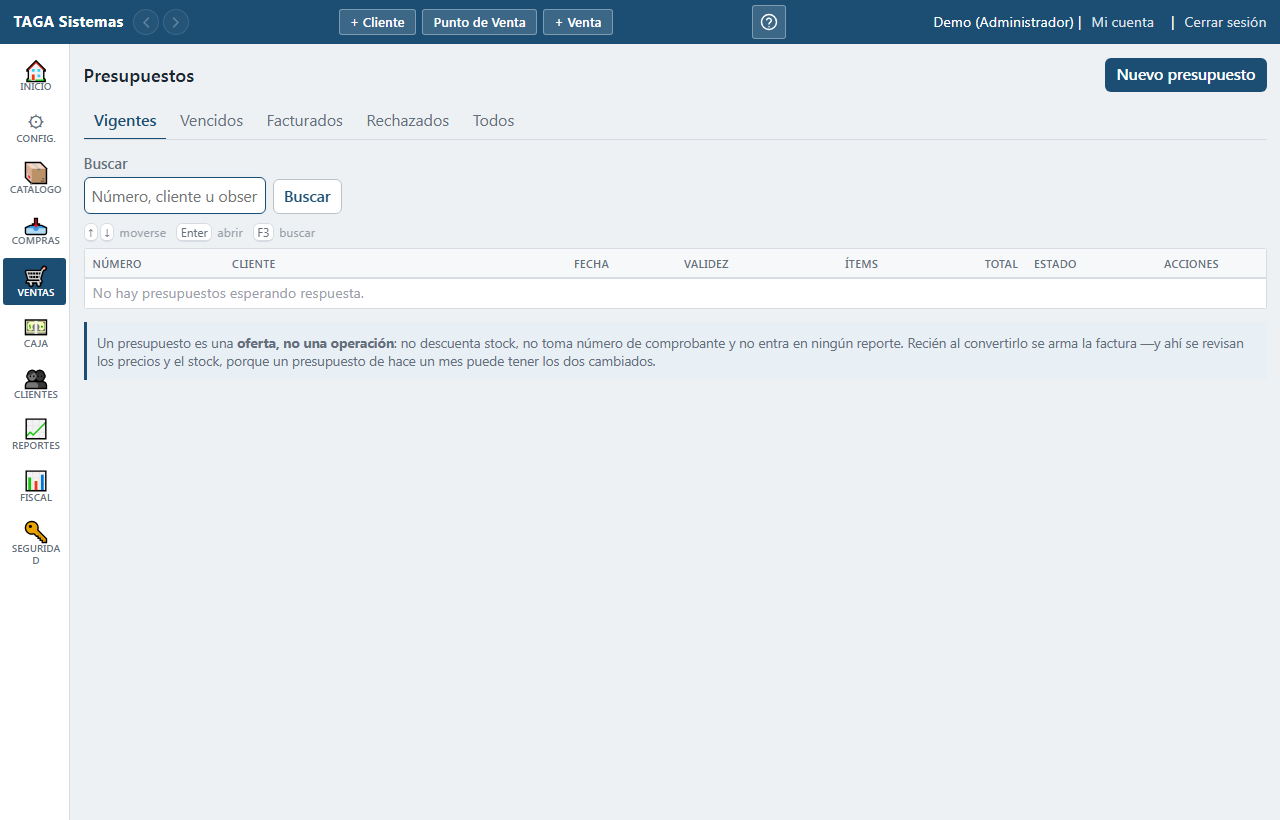The height and width of the screenshot is (820, 1280).
Task: Click the Buscar button
Action: pyautogui.click(x=307, y=196)
